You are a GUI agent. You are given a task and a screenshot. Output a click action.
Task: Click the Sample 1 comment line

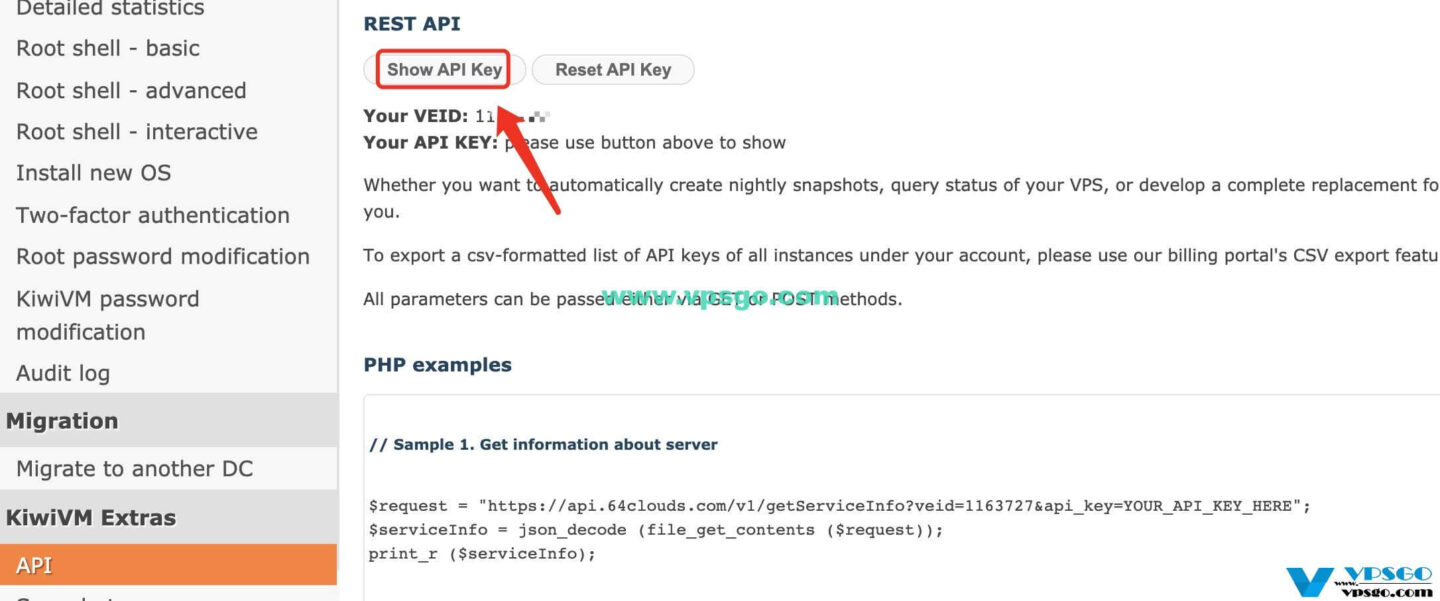(543, 444)
